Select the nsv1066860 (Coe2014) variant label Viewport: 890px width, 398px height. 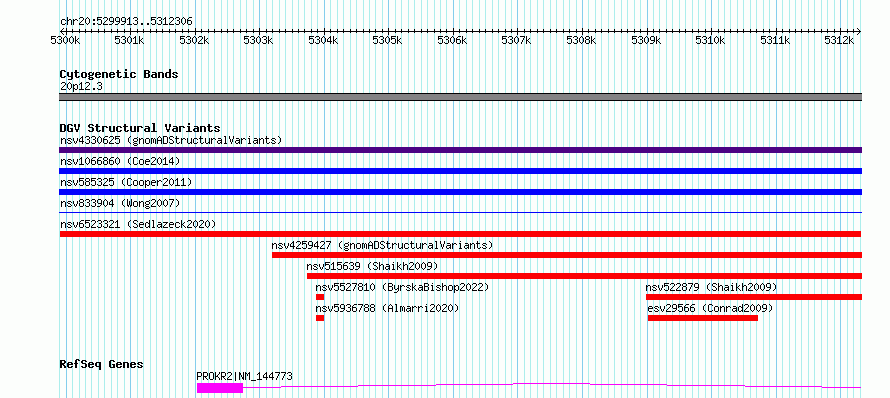coord(120,161)
